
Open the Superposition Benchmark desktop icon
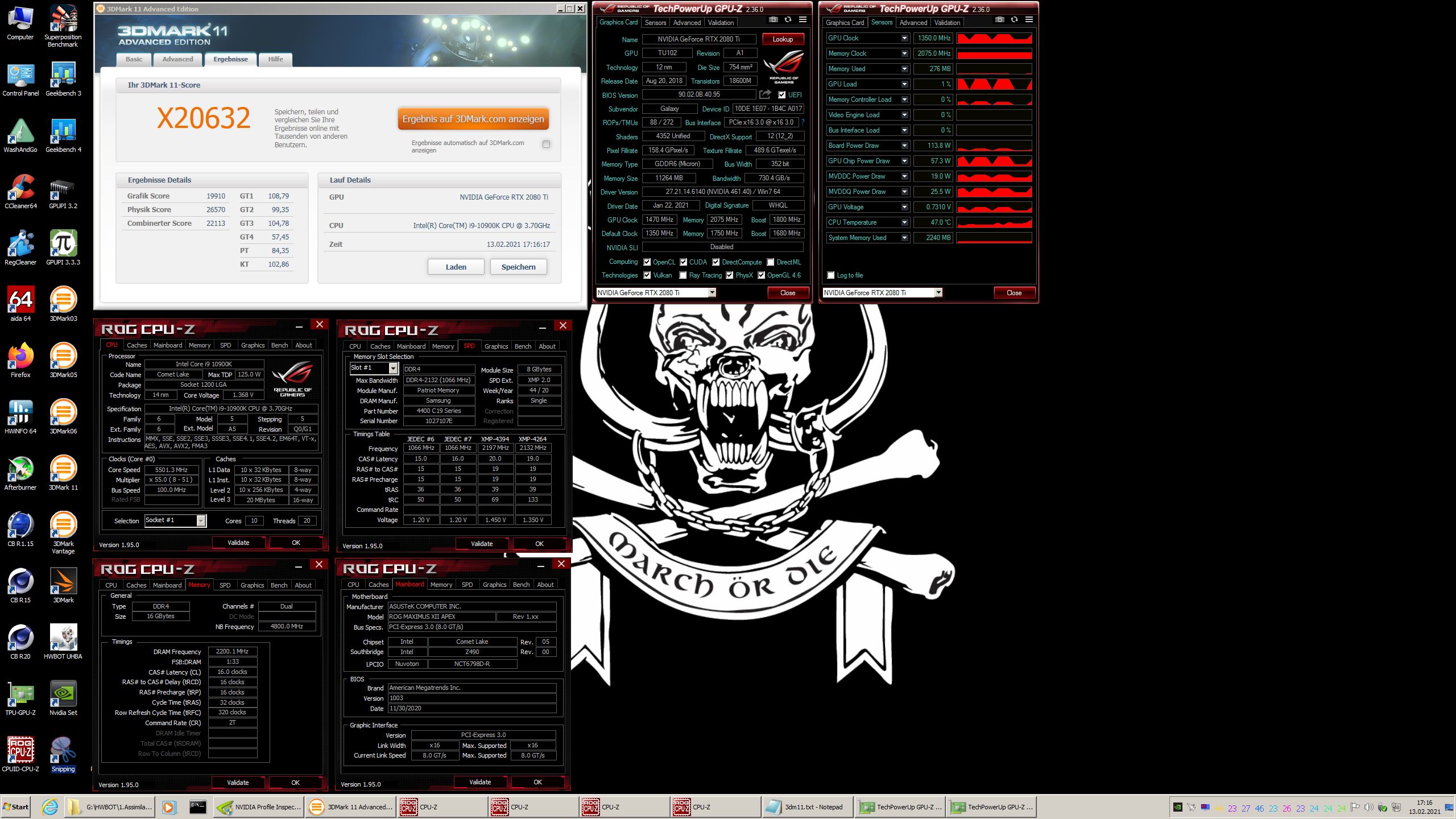tap(63, 26)
